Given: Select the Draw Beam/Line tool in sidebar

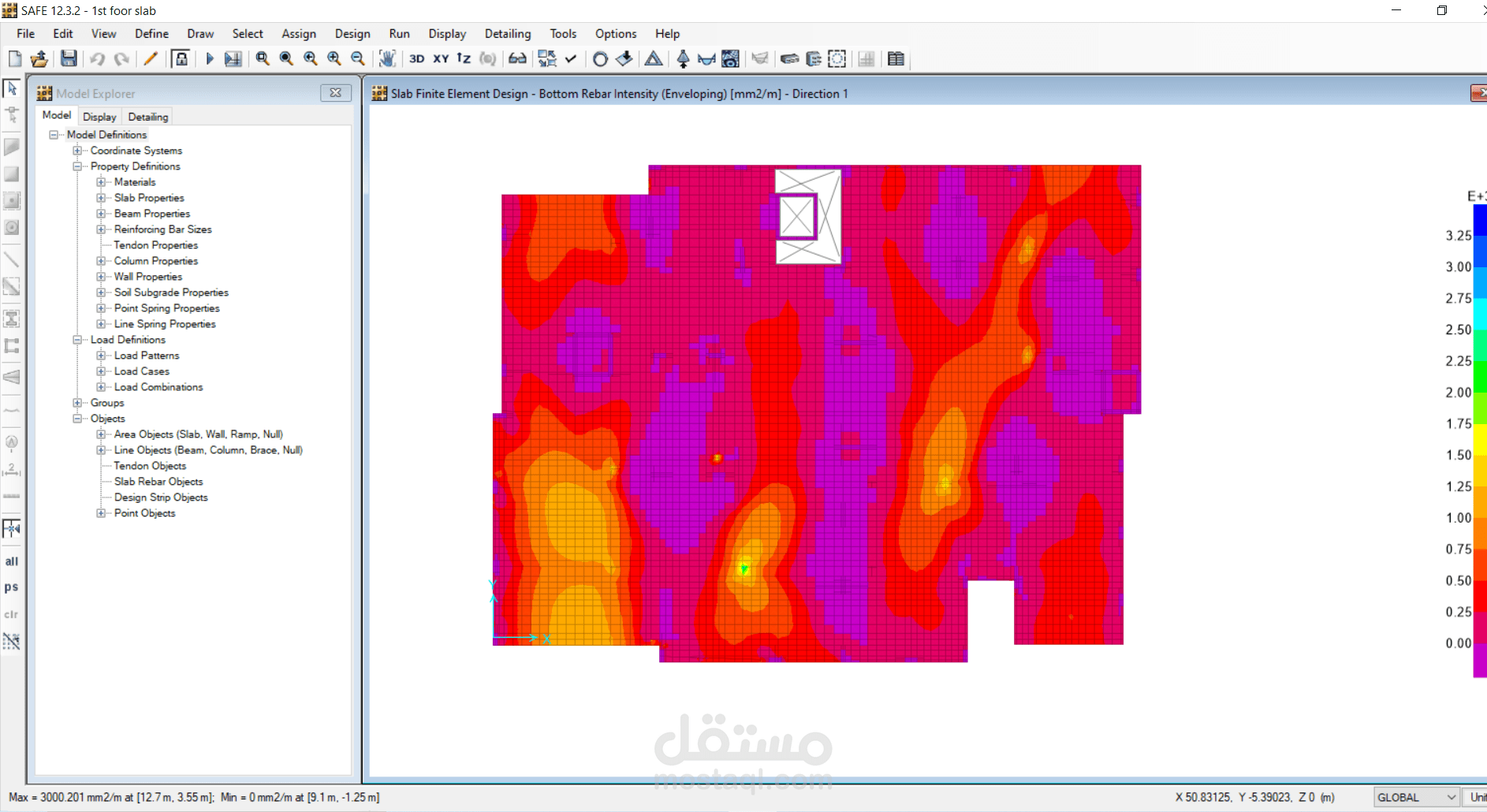Looking at the screenshot, I should (x=12, y=259).
